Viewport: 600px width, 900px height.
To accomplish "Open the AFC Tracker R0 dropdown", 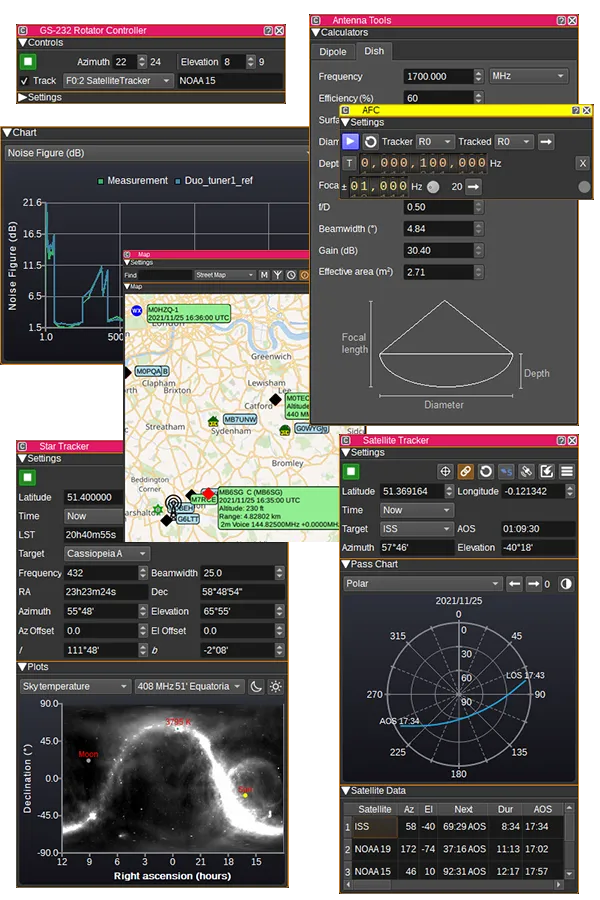I will pos(435,142).
